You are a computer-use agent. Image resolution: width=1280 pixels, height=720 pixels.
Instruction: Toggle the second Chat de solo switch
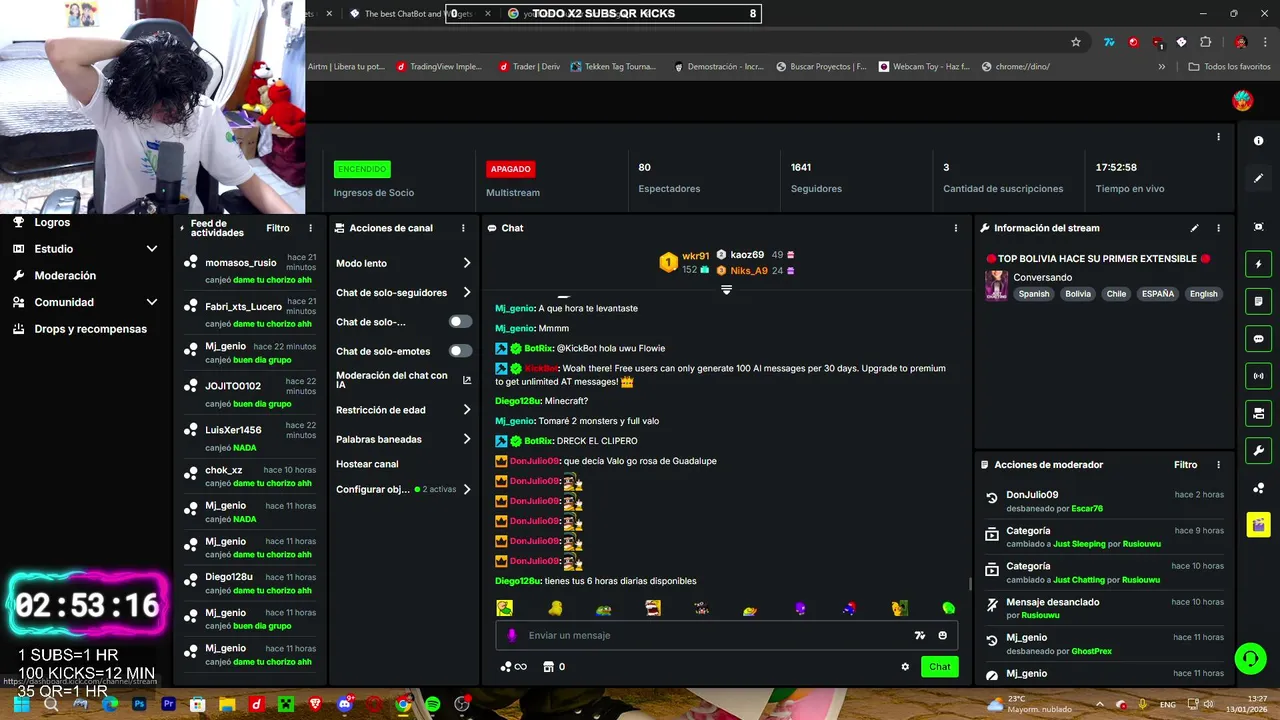460,322
